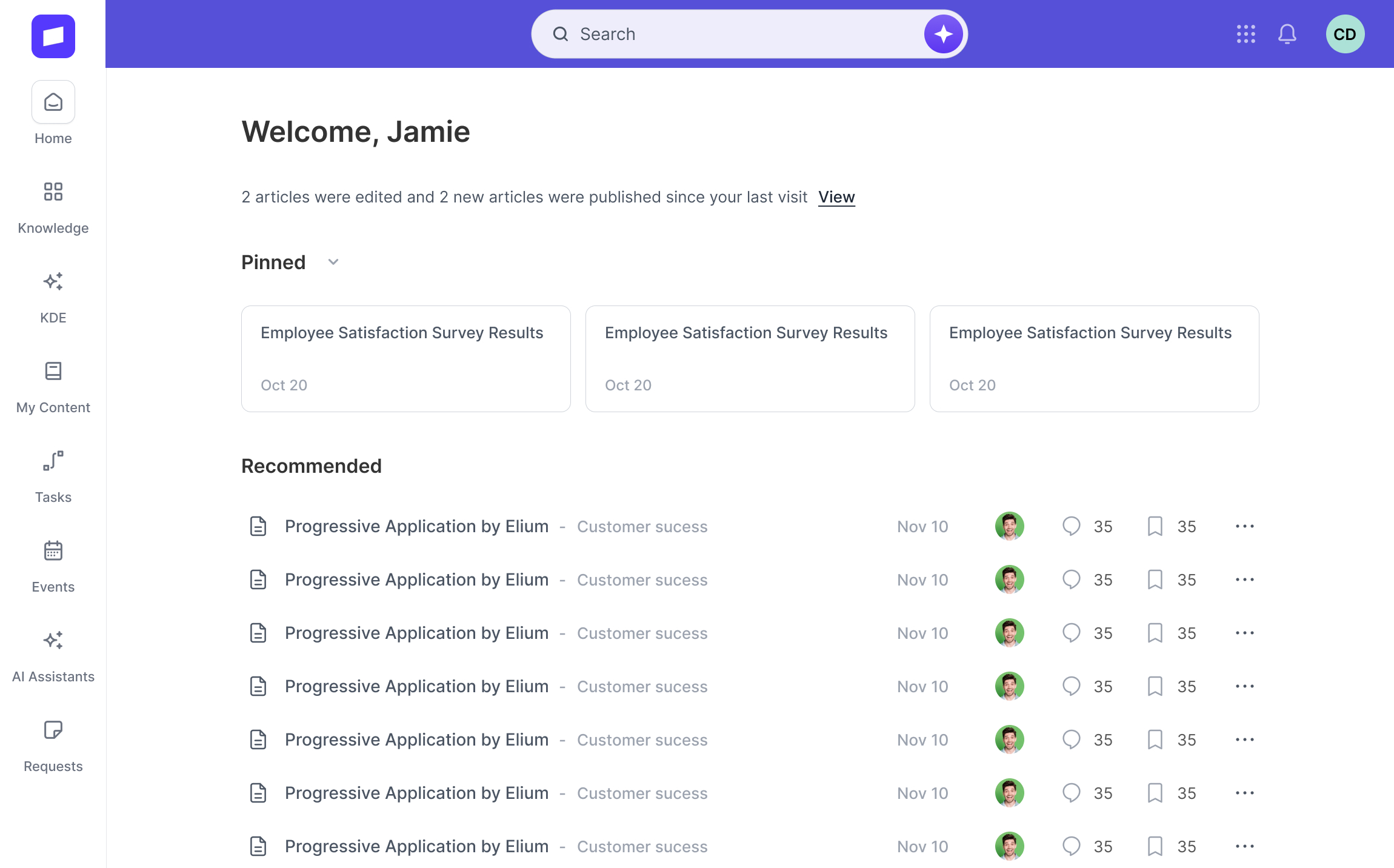
Task: Open the apps grid menu
Action: (1246, 34)
